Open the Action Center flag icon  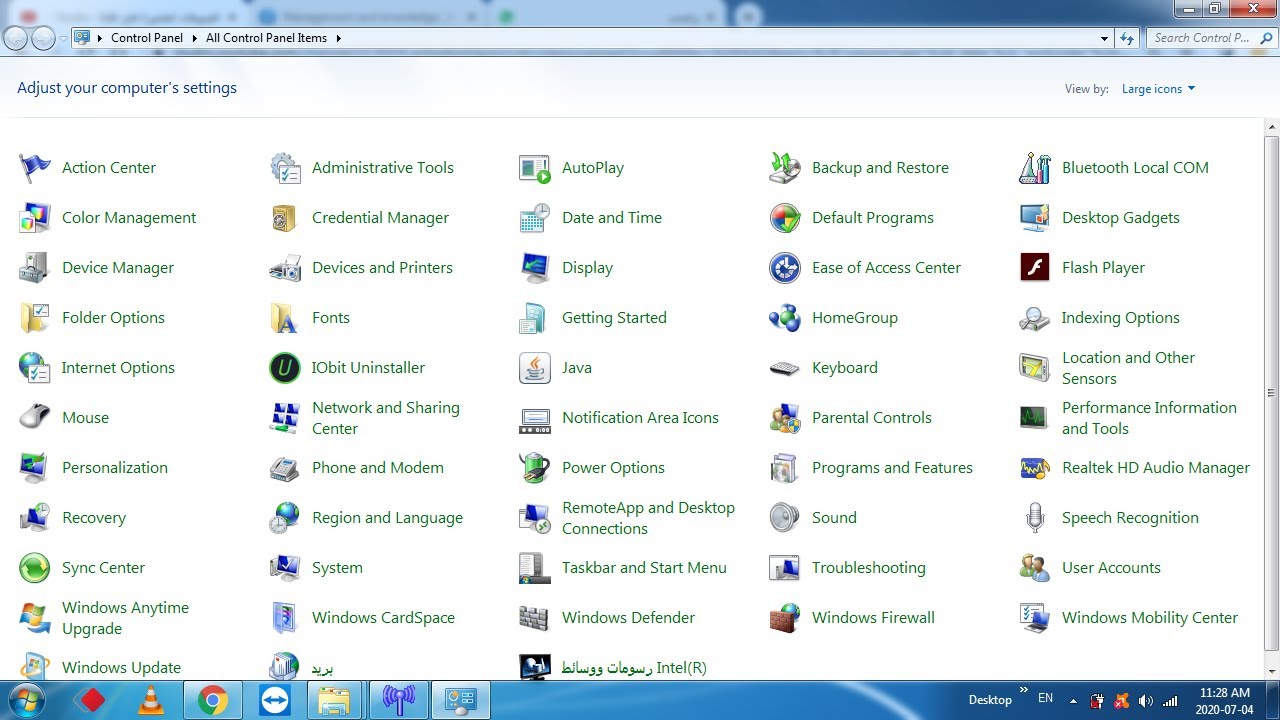click(x=35, y=168)
